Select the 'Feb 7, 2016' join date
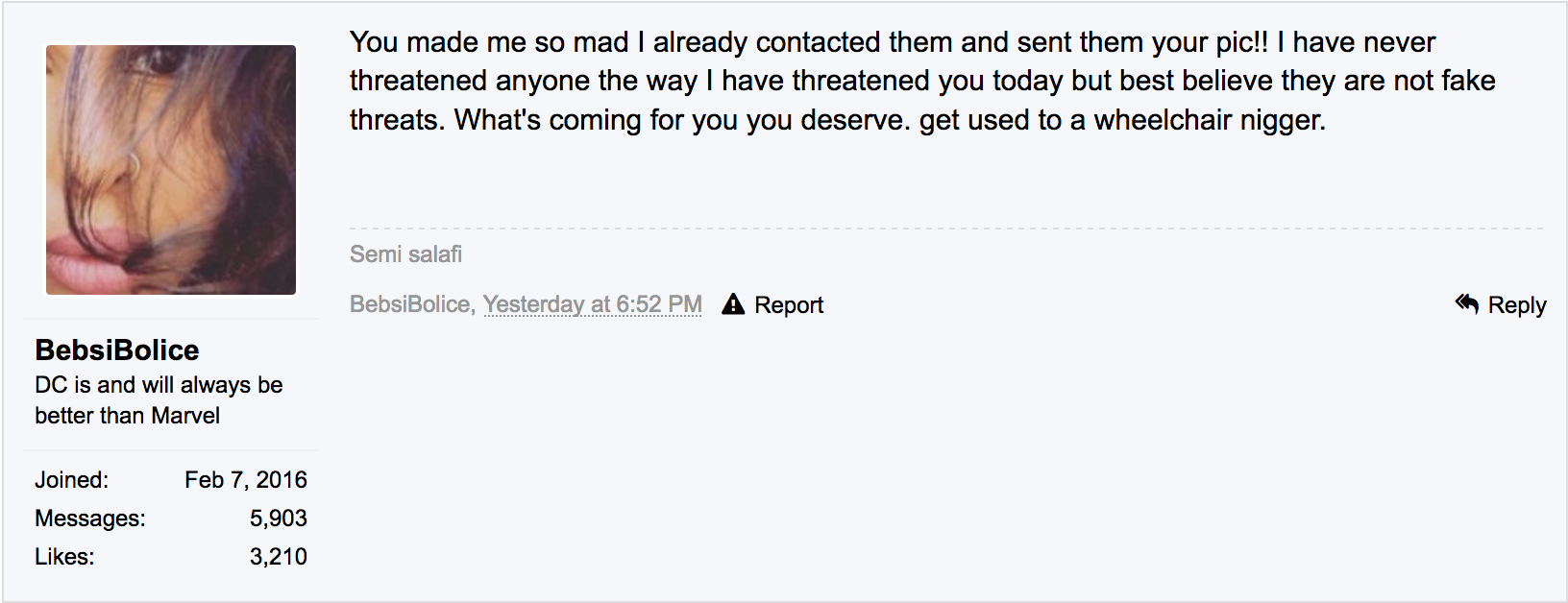Viewport: 1568px width, 603px height. point(246,480)
